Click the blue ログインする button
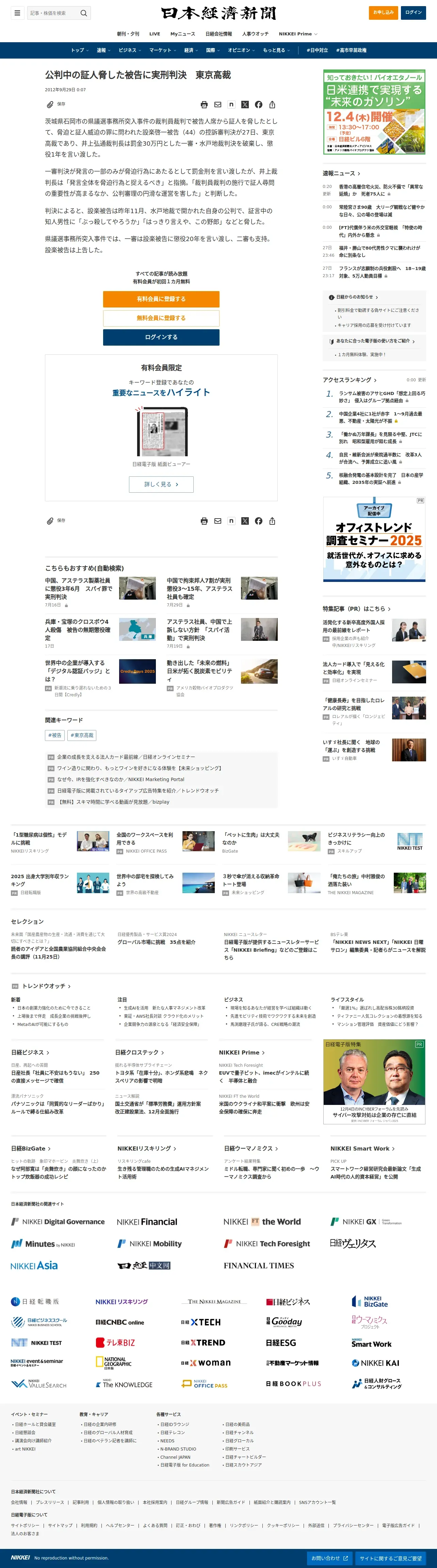This screenshot has height=1568, width=437. tap(161, 337)
